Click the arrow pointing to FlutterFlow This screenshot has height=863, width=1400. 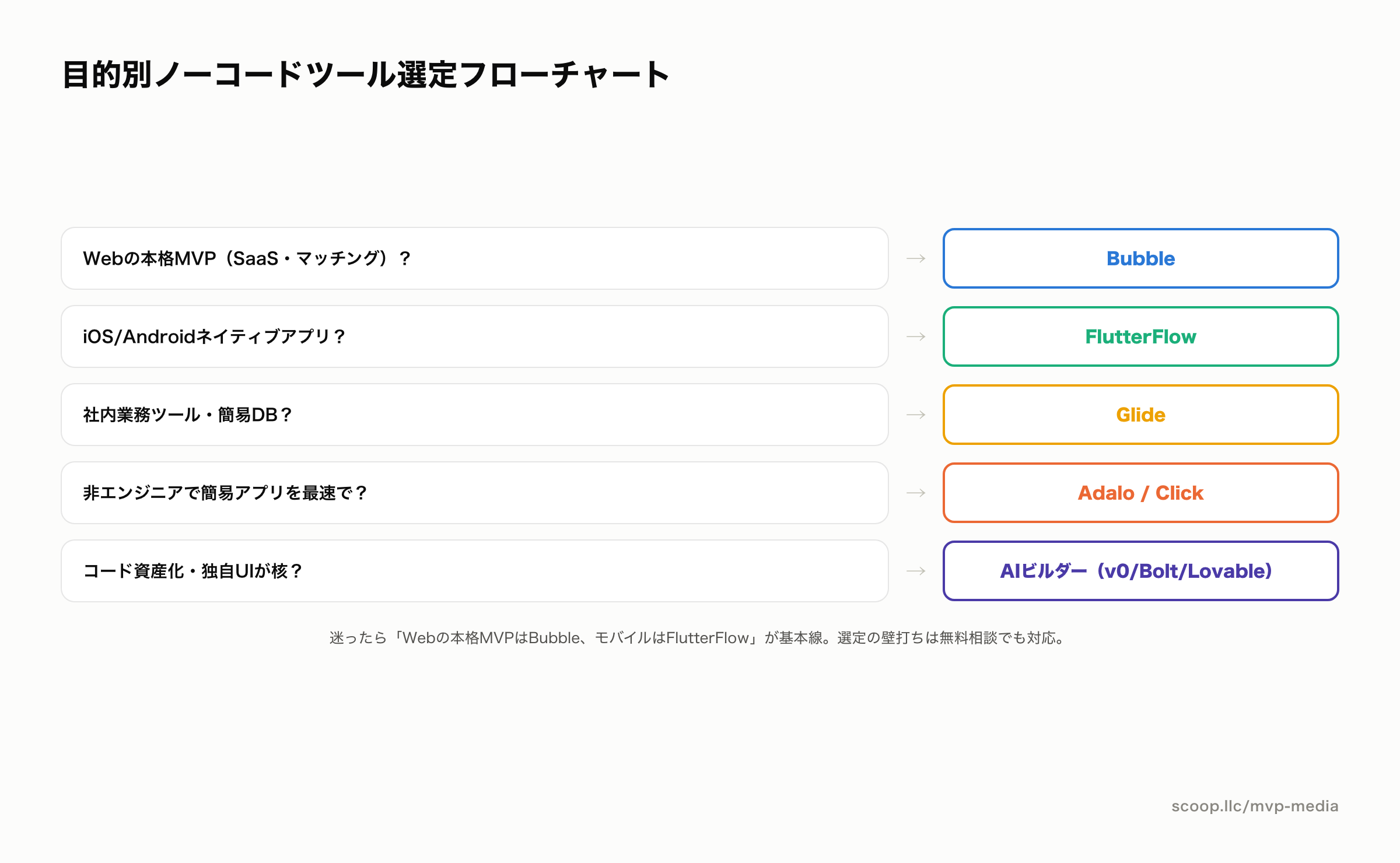tap(916, 336)
